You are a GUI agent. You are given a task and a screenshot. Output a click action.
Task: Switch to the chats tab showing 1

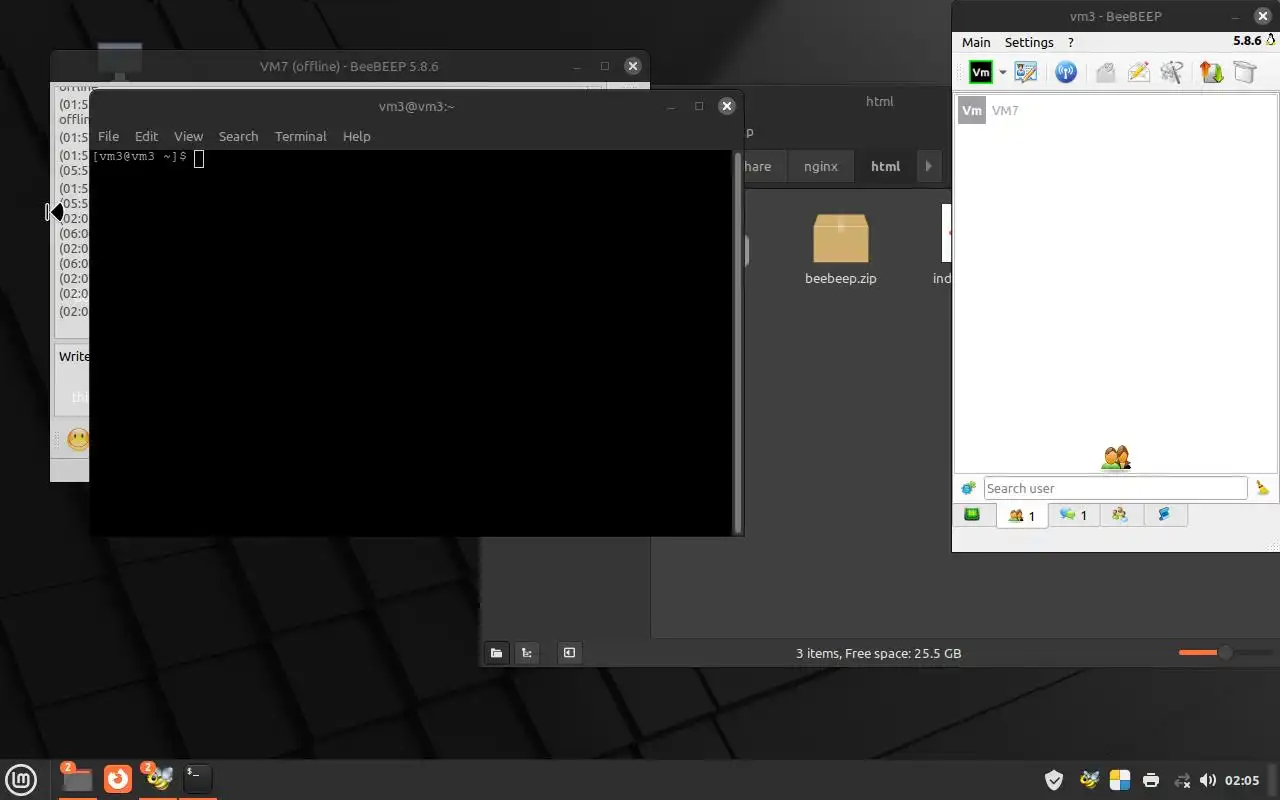[x=1074, y=515]
